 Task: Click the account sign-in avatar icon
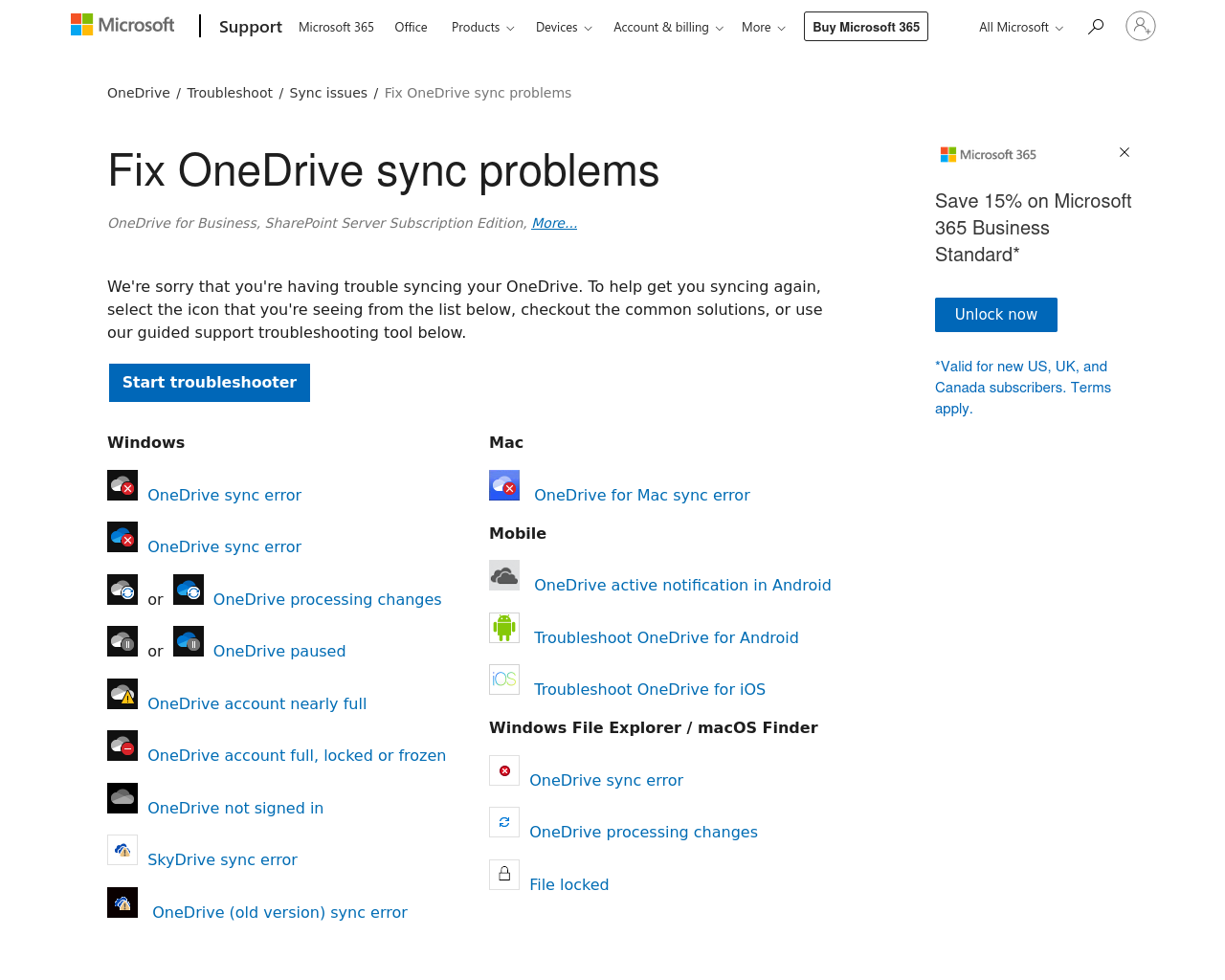pos(1141,26)
